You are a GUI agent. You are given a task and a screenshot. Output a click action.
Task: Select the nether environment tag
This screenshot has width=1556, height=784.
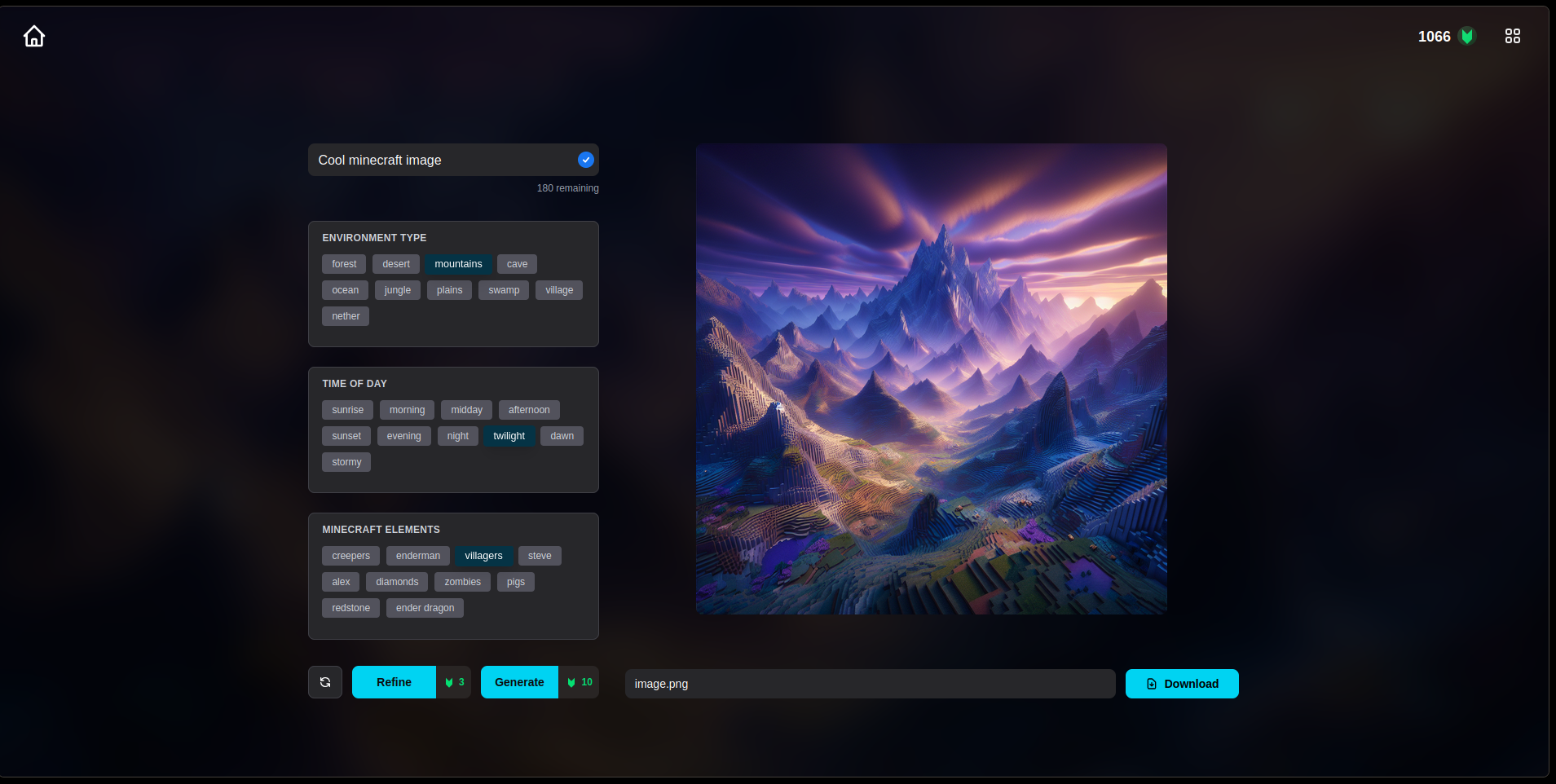coord(346,316)
